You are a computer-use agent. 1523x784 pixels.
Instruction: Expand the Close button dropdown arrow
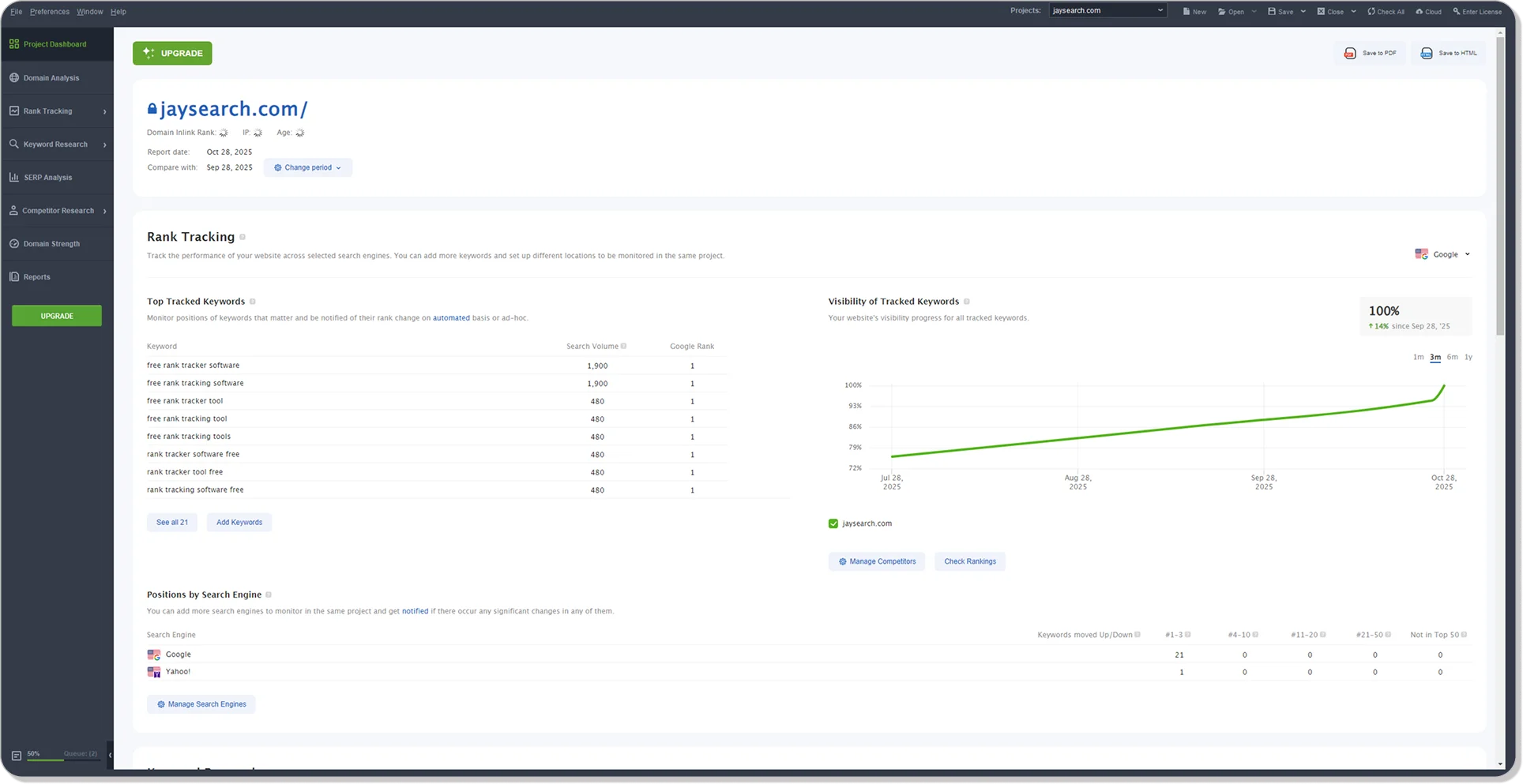pos(1353,11)
